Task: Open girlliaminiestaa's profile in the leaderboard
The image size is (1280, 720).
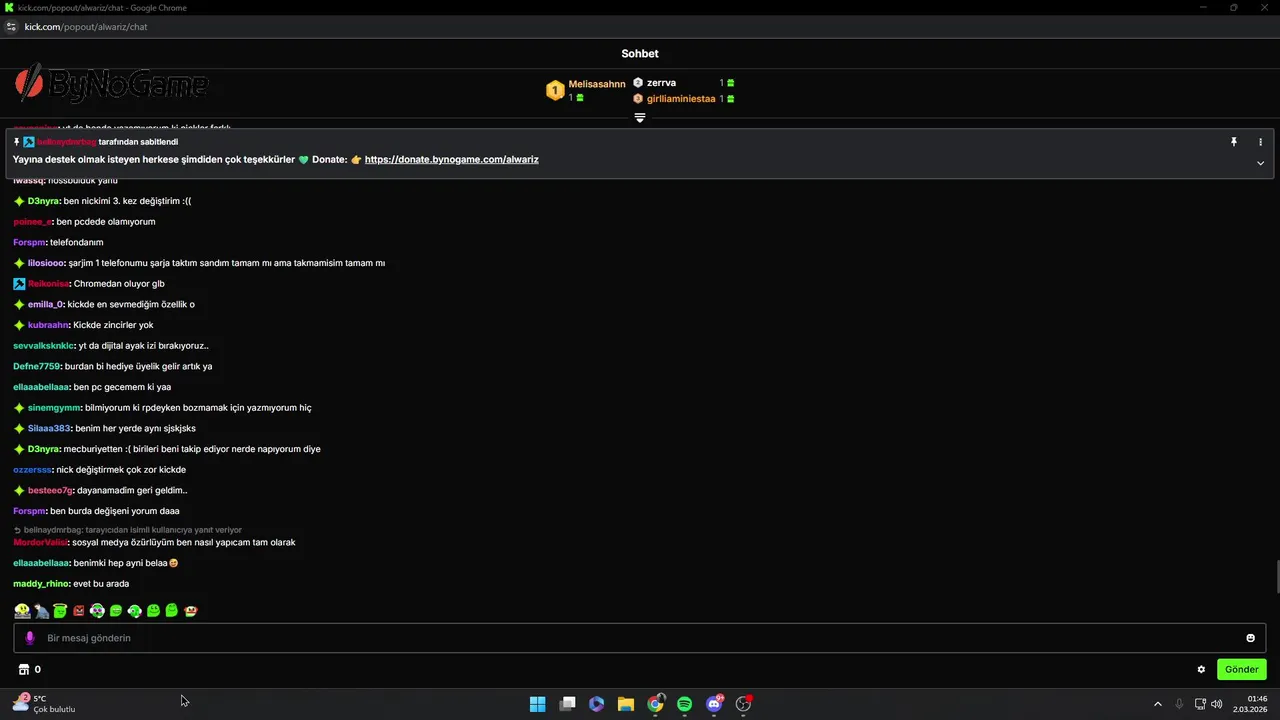Action: pos(681,99)
